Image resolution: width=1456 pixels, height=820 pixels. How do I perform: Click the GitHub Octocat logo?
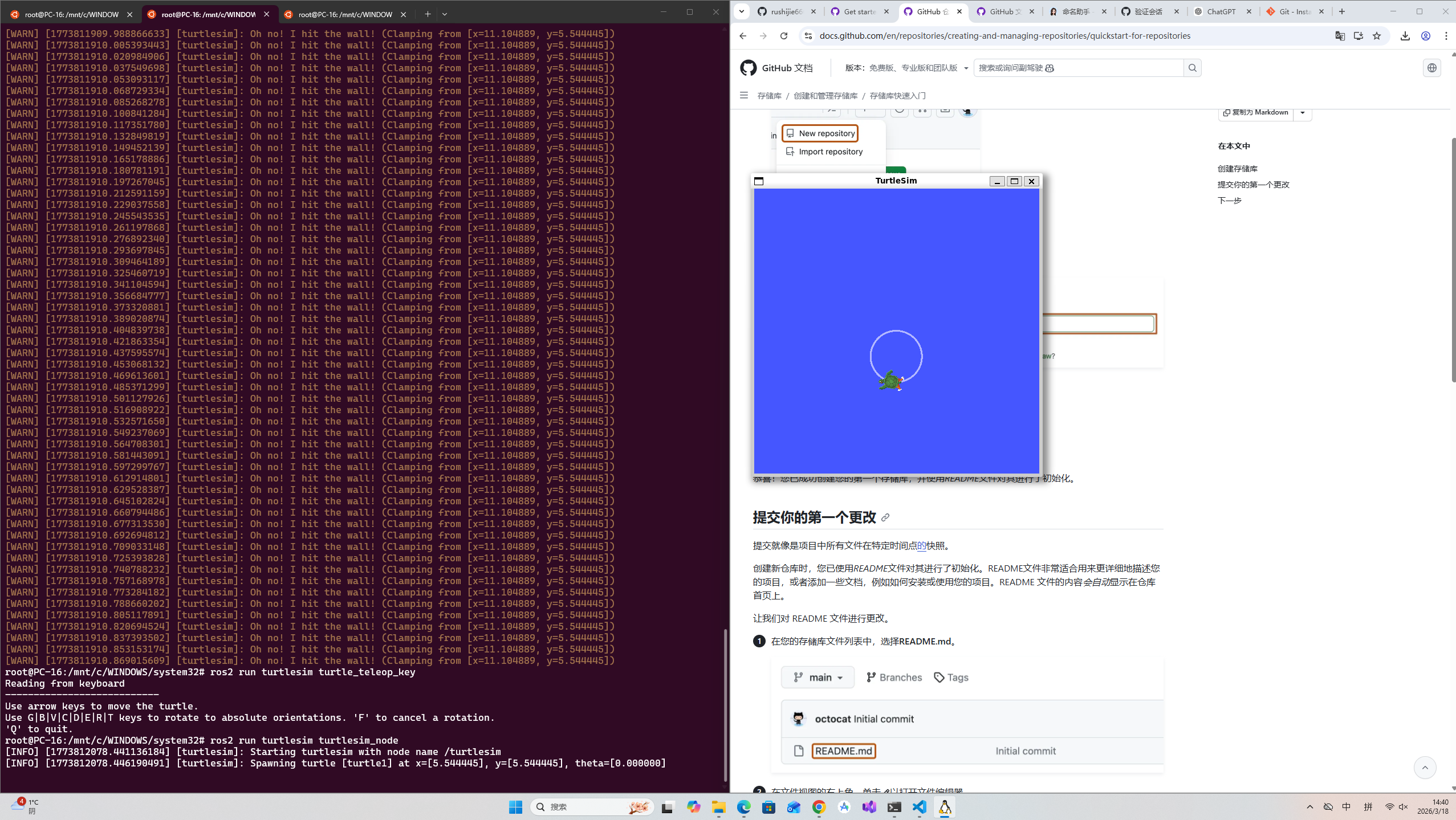click(748, 68)
